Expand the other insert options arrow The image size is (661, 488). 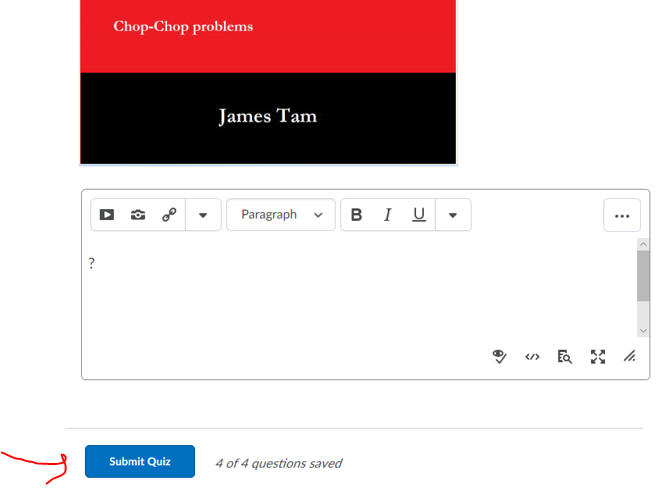click(203, 215)
